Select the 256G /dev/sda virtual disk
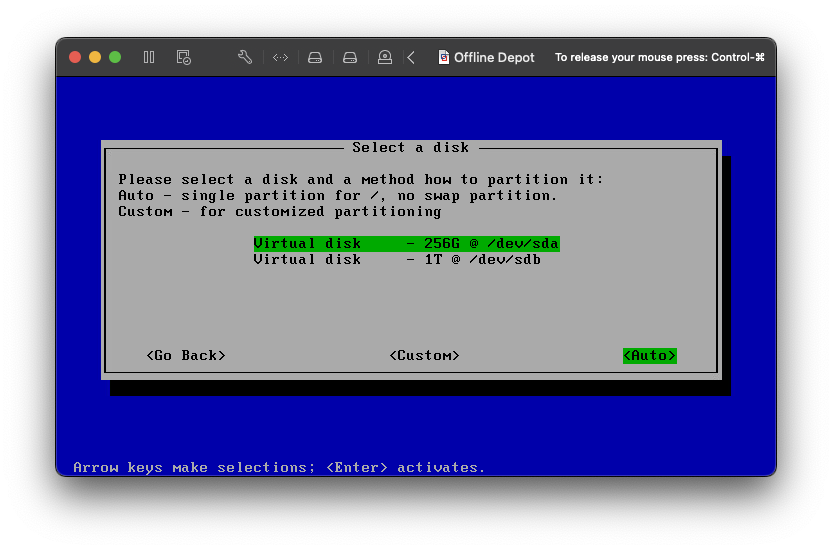Viewport: 832px width, 550px height. coord(406,243)
